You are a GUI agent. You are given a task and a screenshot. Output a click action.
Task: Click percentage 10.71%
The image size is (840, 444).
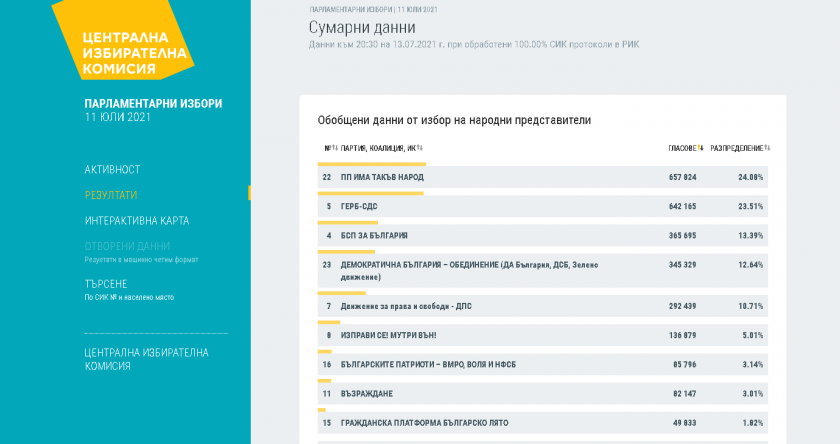(751, 306)
